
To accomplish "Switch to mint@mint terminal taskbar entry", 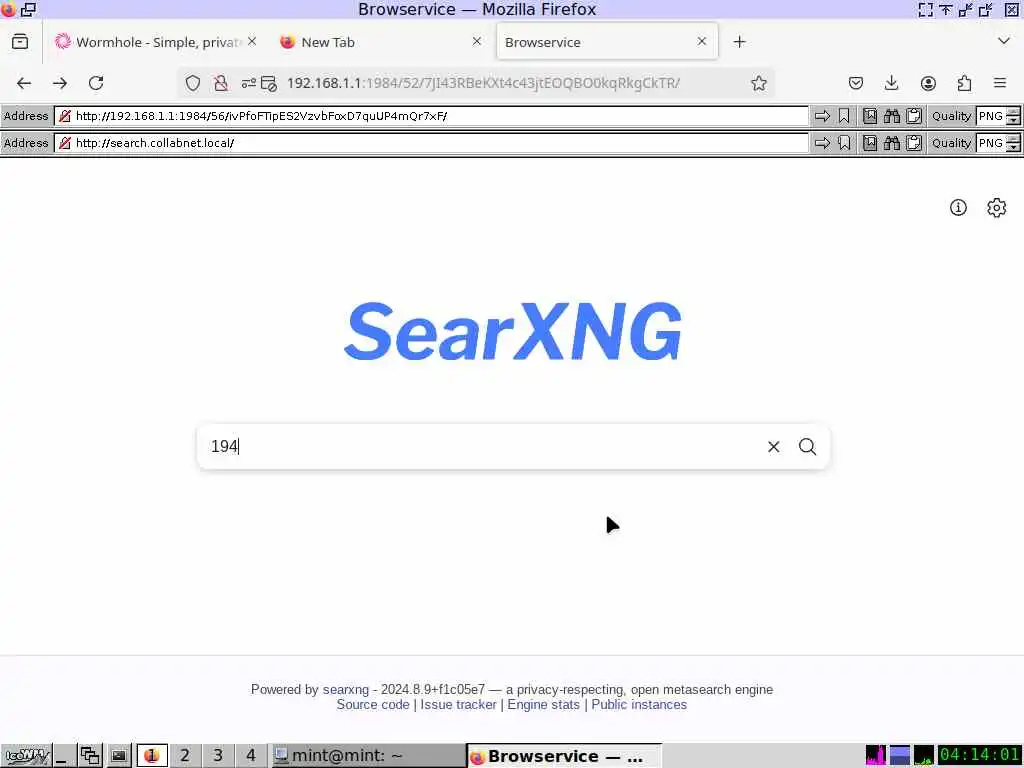I will 368,756.
